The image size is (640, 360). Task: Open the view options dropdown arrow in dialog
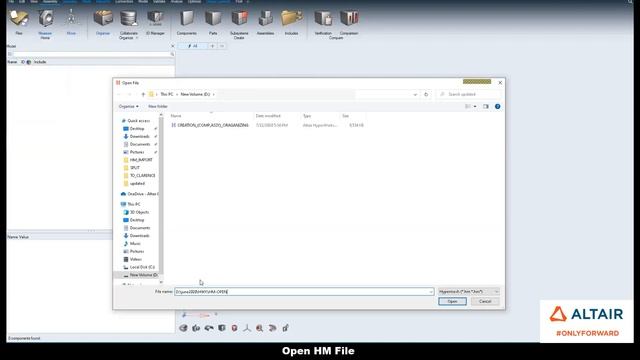point(475,107)
